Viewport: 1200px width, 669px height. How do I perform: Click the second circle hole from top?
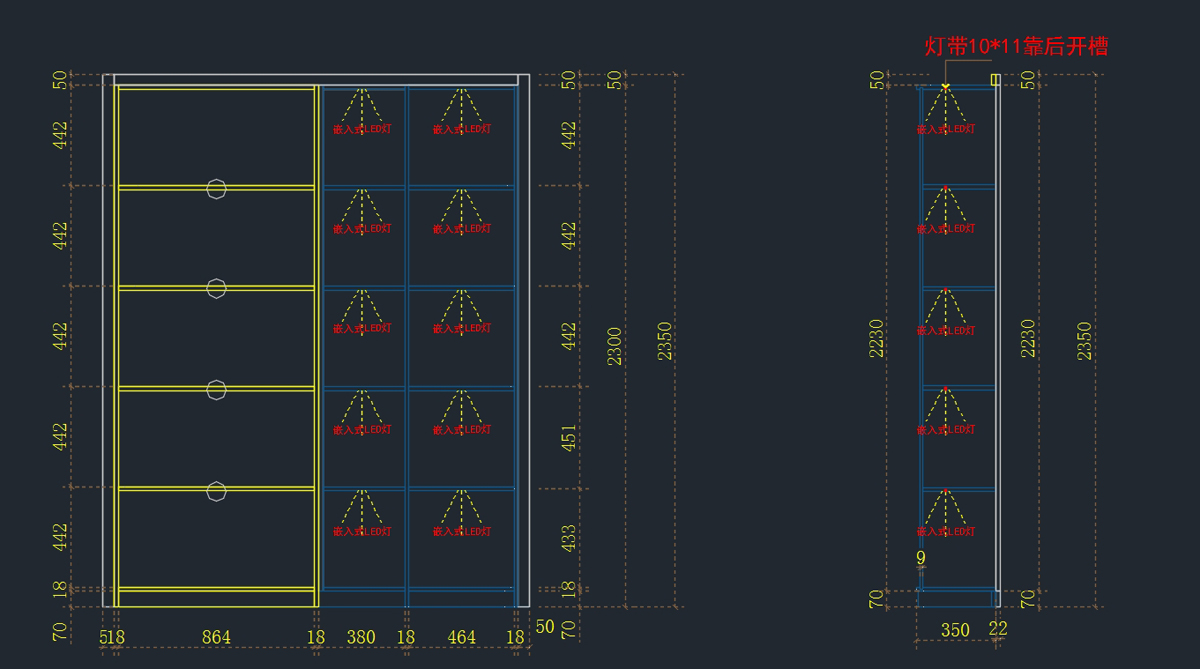[x=217, y=288]
